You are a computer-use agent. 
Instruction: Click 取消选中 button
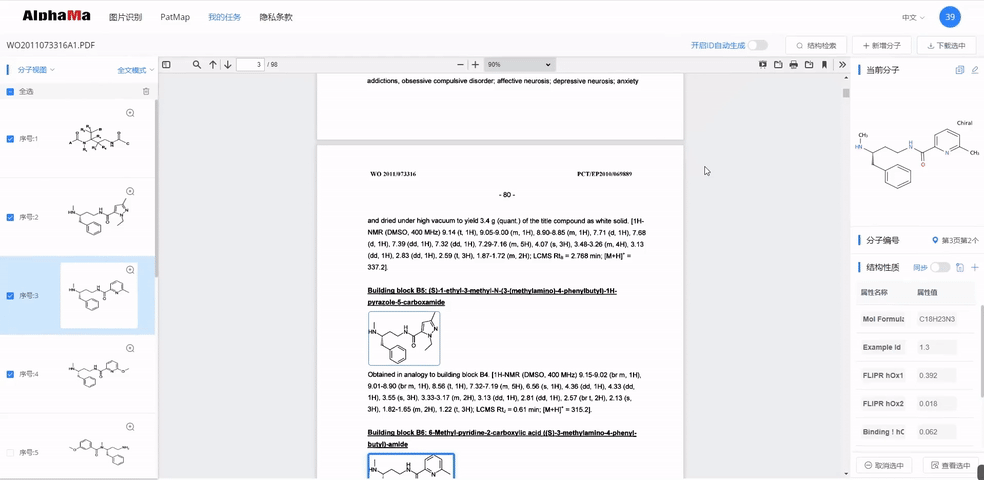[884, 465]
